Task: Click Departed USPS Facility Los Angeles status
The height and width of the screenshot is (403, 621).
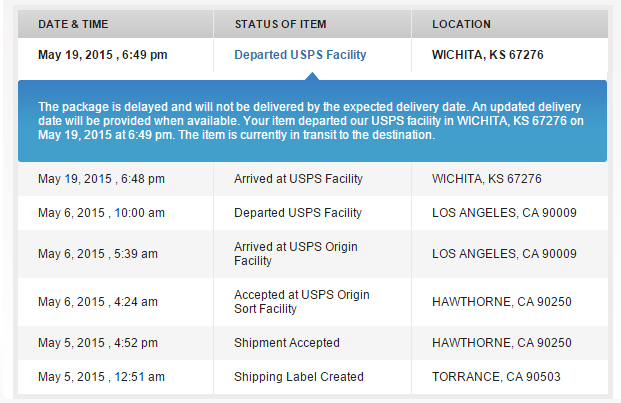Action: [298, 213]
